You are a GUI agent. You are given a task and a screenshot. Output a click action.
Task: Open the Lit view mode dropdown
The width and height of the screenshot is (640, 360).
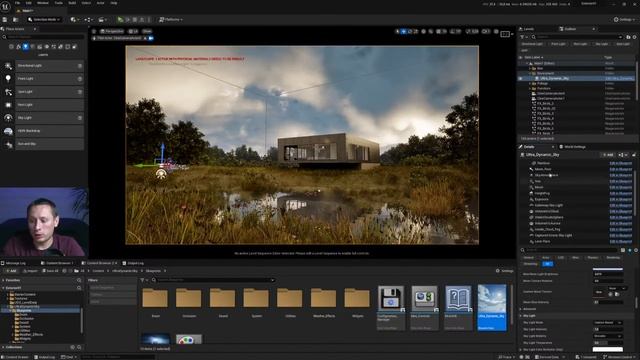click(x=133, y=31)
